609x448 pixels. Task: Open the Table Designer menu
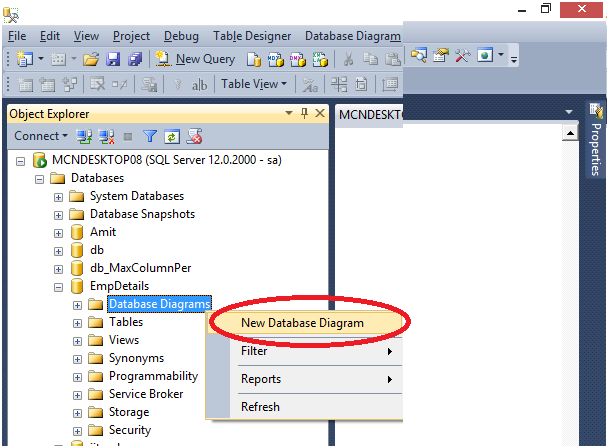(x=252, y=36)
